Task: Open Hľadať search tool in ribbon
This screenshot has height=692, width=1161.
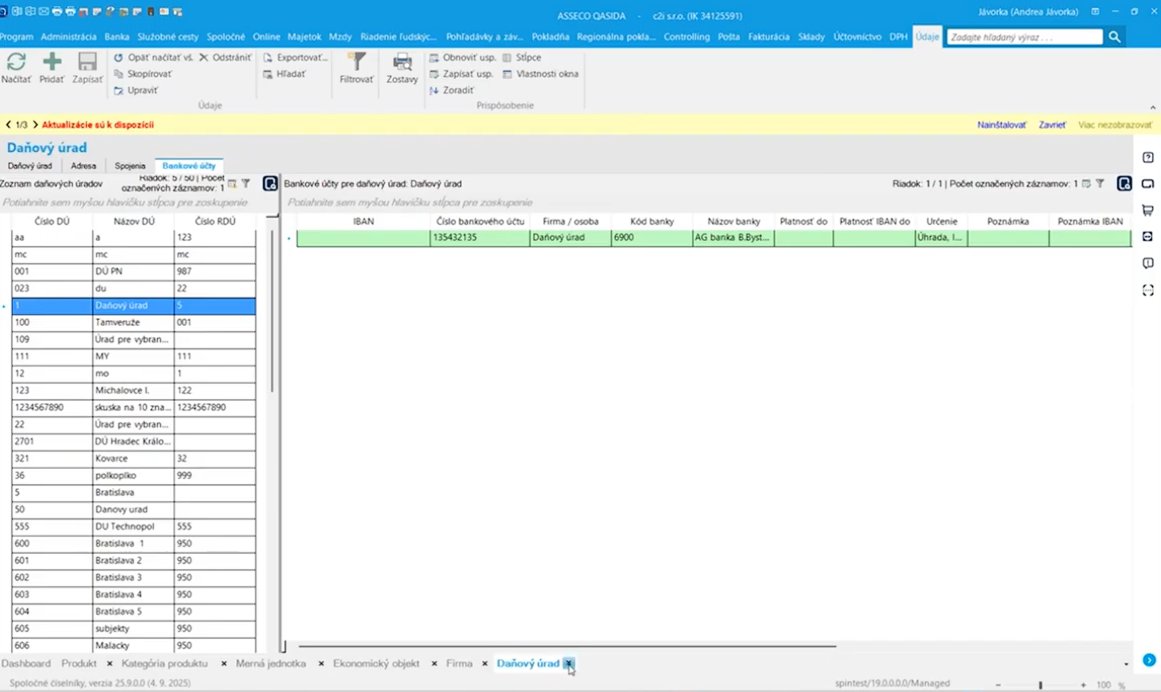Action: coord(284,73)
